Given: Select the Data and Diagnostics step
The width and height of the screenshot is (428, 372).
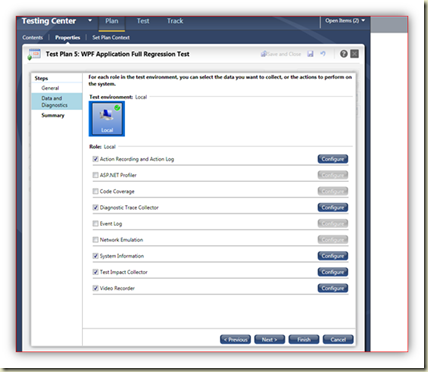Looking at the screenshot, I should 57,101.
